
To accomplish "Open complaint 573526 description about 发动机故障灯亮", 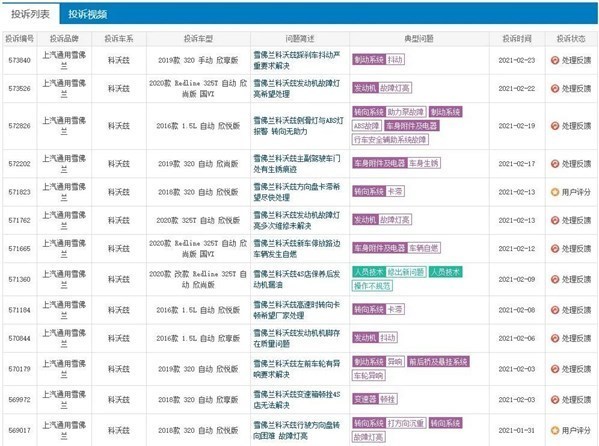I will pos(297,88).
